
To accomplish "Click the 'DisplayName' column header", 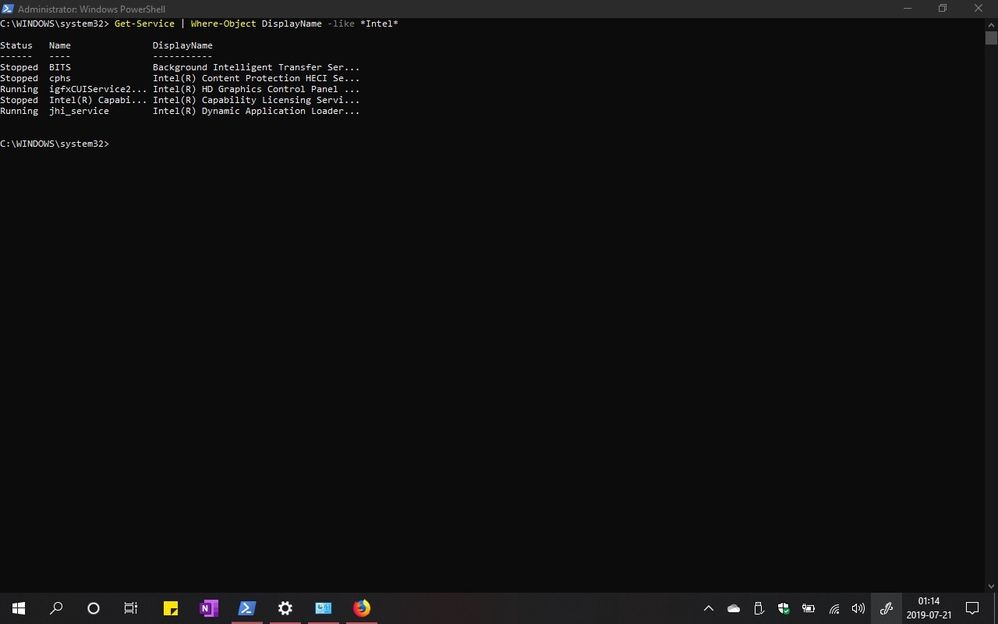I will (x=183, y=45).
